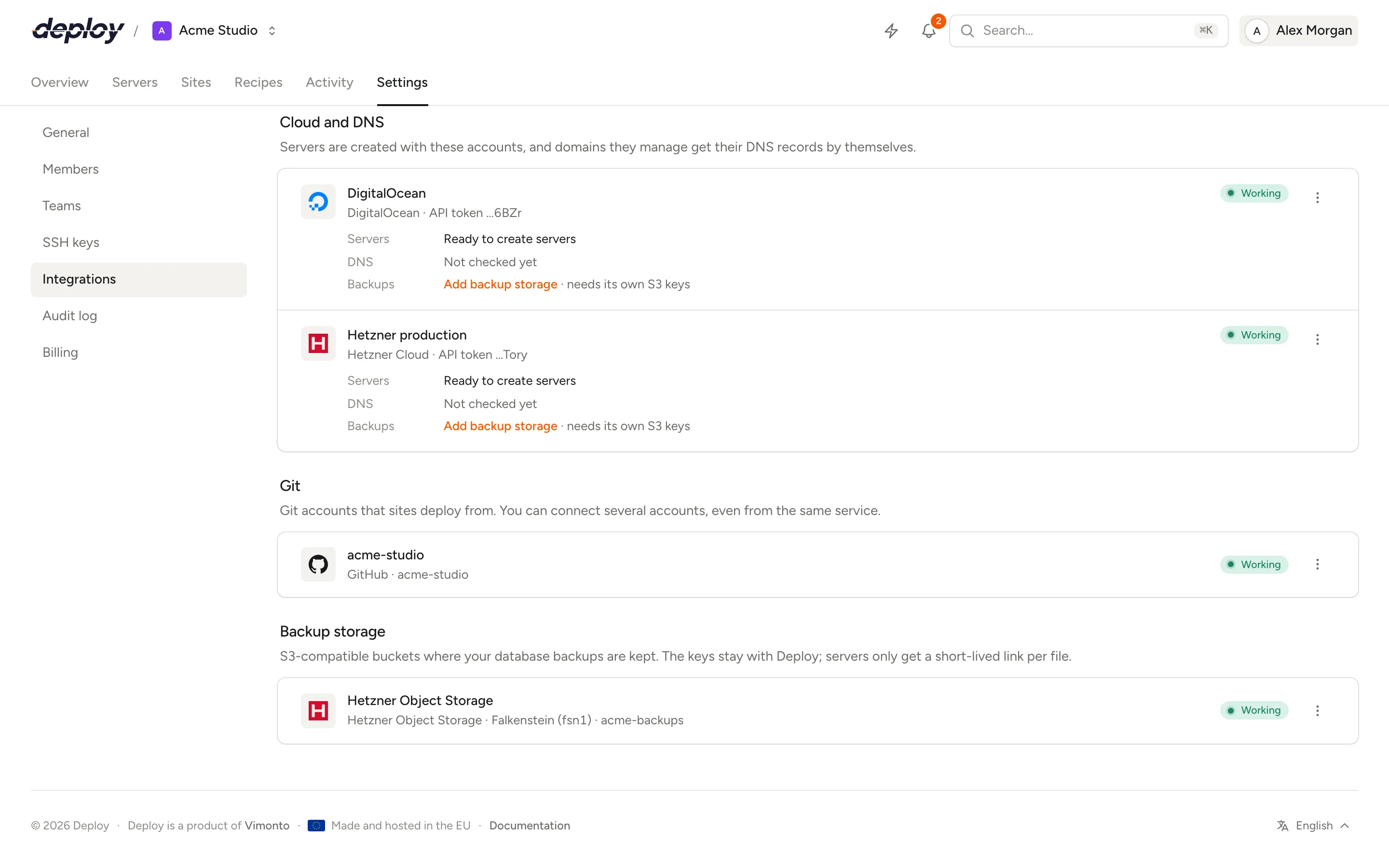Click the GitHub logo for acme-studio

click(318, 564)
